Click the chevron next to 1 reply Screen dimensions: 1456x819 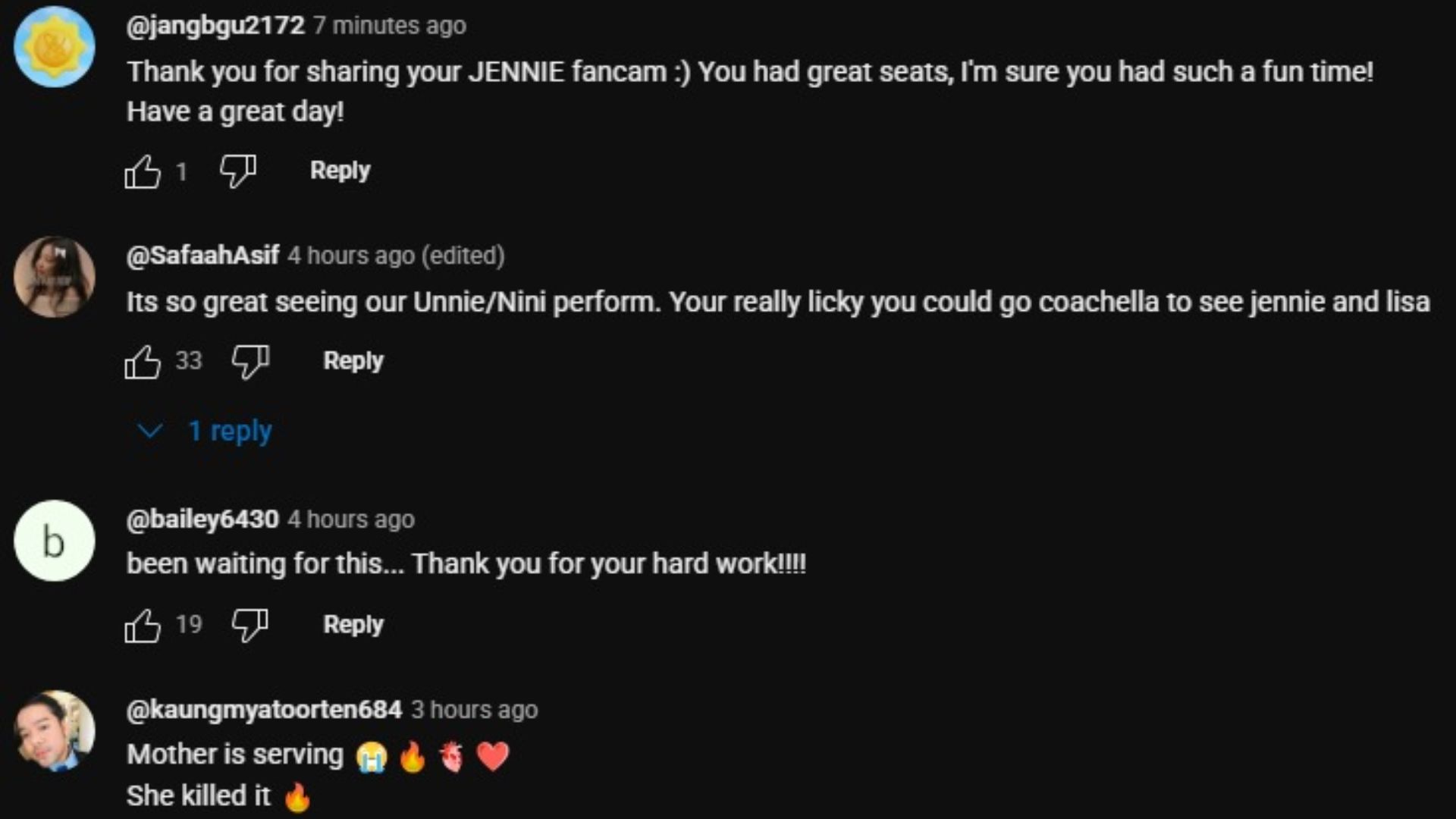[x=149, y=431]
